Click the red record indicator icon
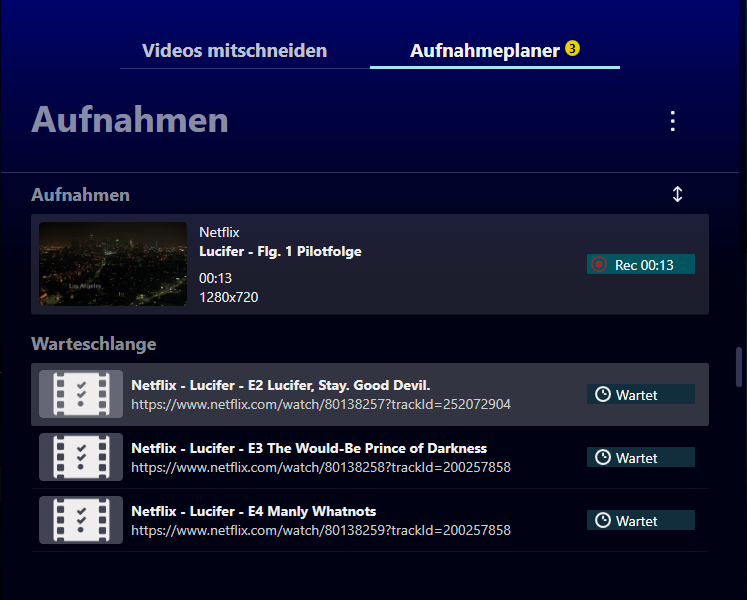This screenshot has height=600, width=747. click(x=599, y=264)
